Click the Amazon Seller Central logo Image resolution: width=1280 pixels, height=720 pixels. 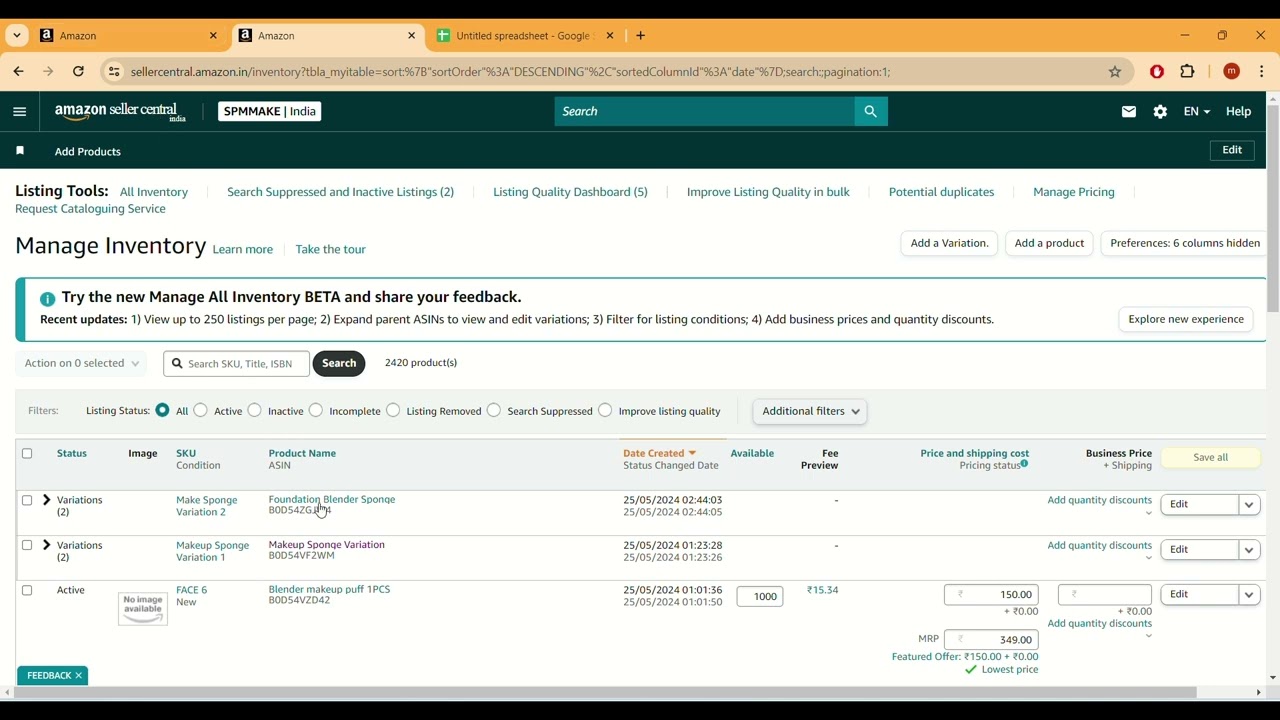pyautogui.click(x=120, y=112)
